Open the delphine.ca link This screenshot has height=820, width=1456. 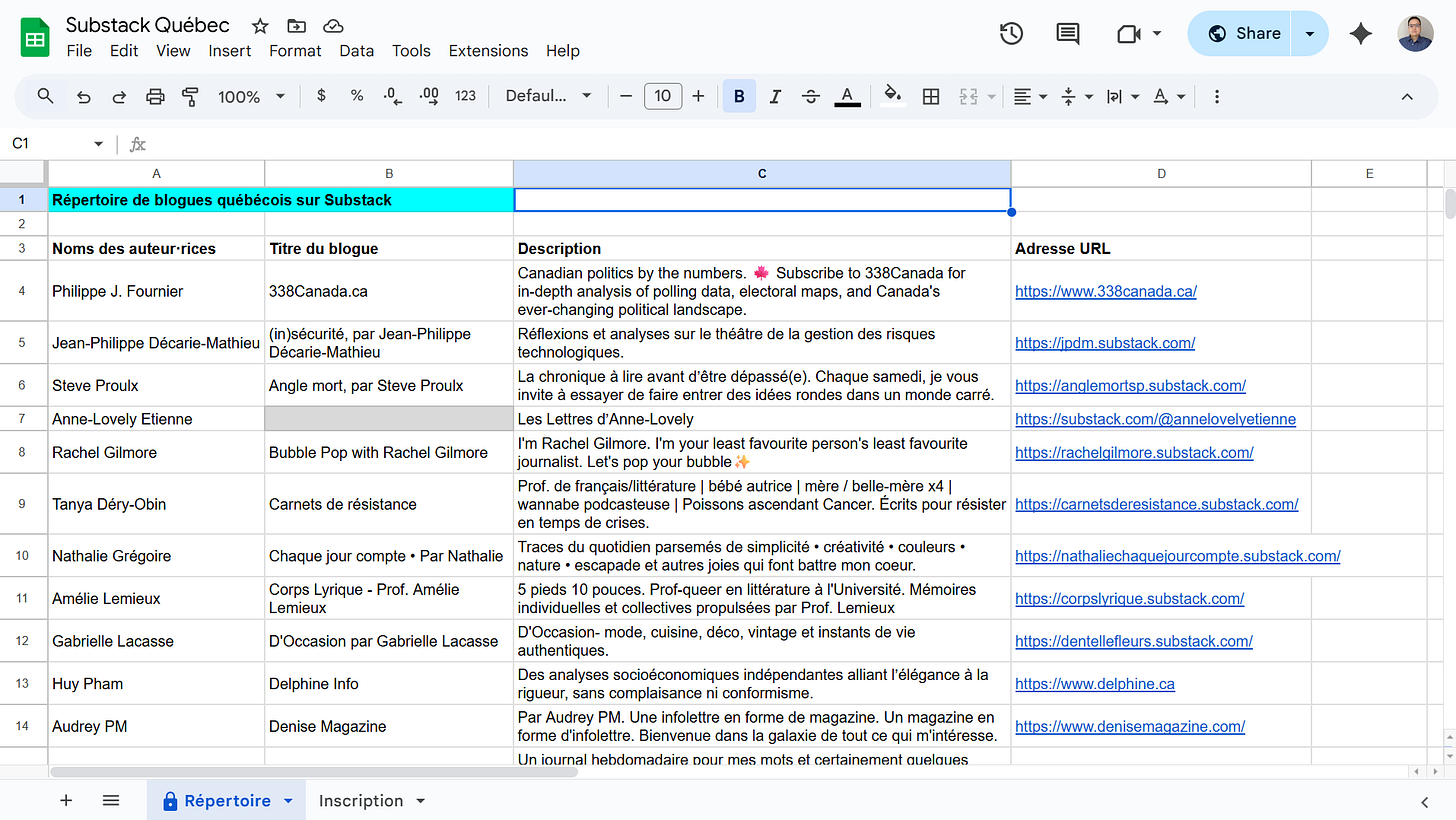1095,684
